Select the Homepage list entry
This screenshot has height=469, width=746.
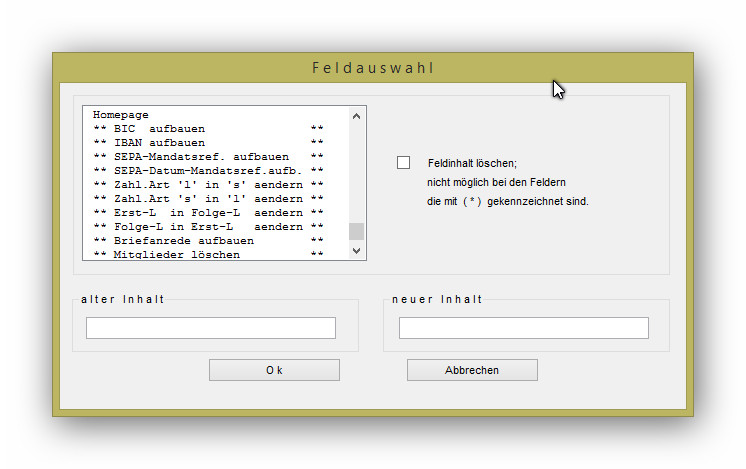[120, 115]
